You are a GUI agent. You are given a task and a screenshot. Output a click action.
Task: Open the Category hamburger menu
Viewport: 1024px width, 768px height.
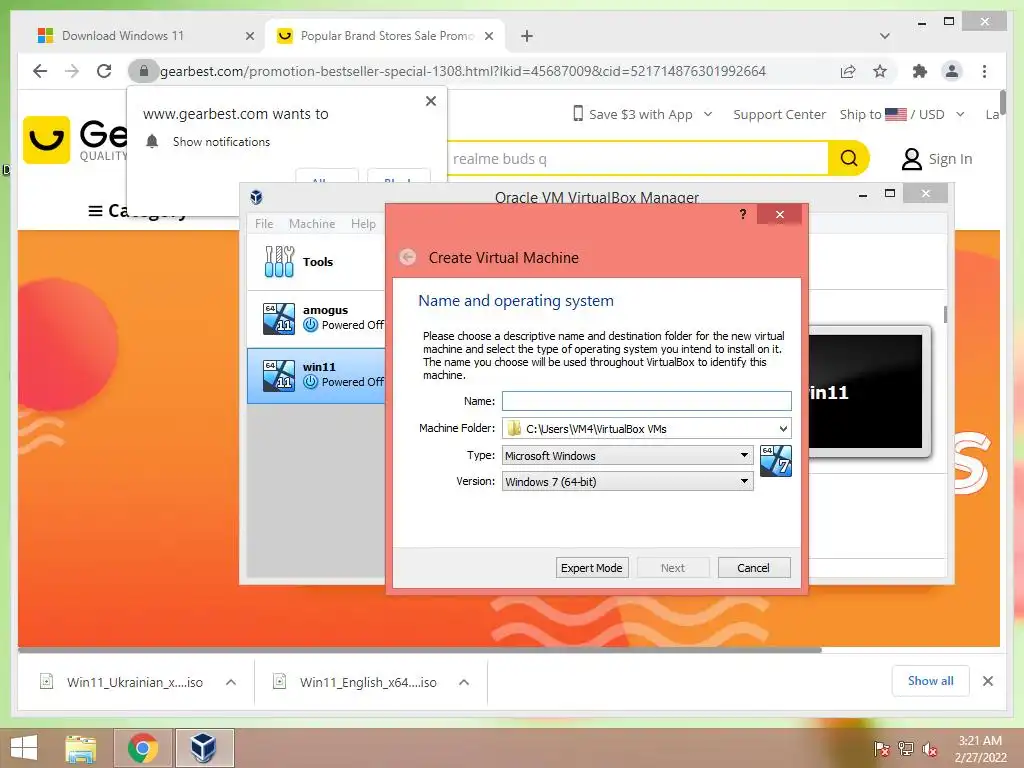click(95, 210)
